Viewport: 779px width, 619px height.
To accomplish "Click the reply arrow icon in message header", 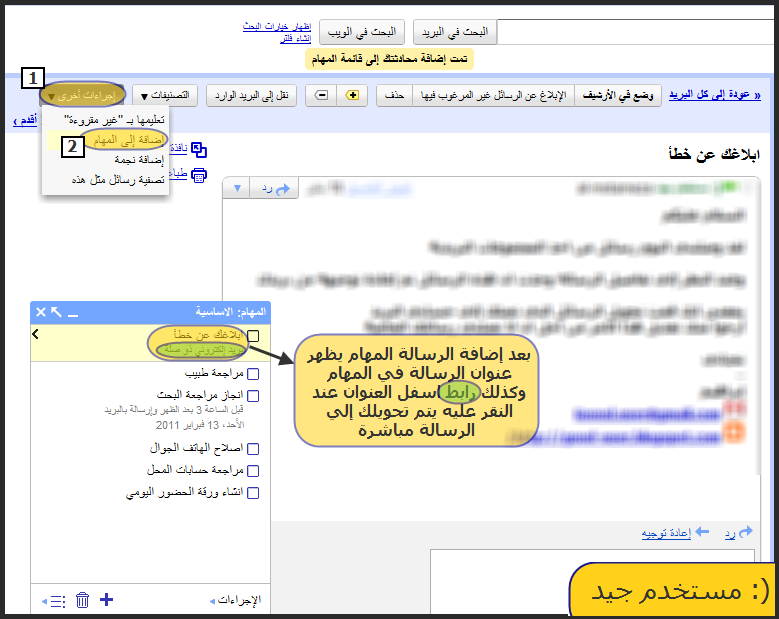I will pyautogui.click(x=283, y=189).
